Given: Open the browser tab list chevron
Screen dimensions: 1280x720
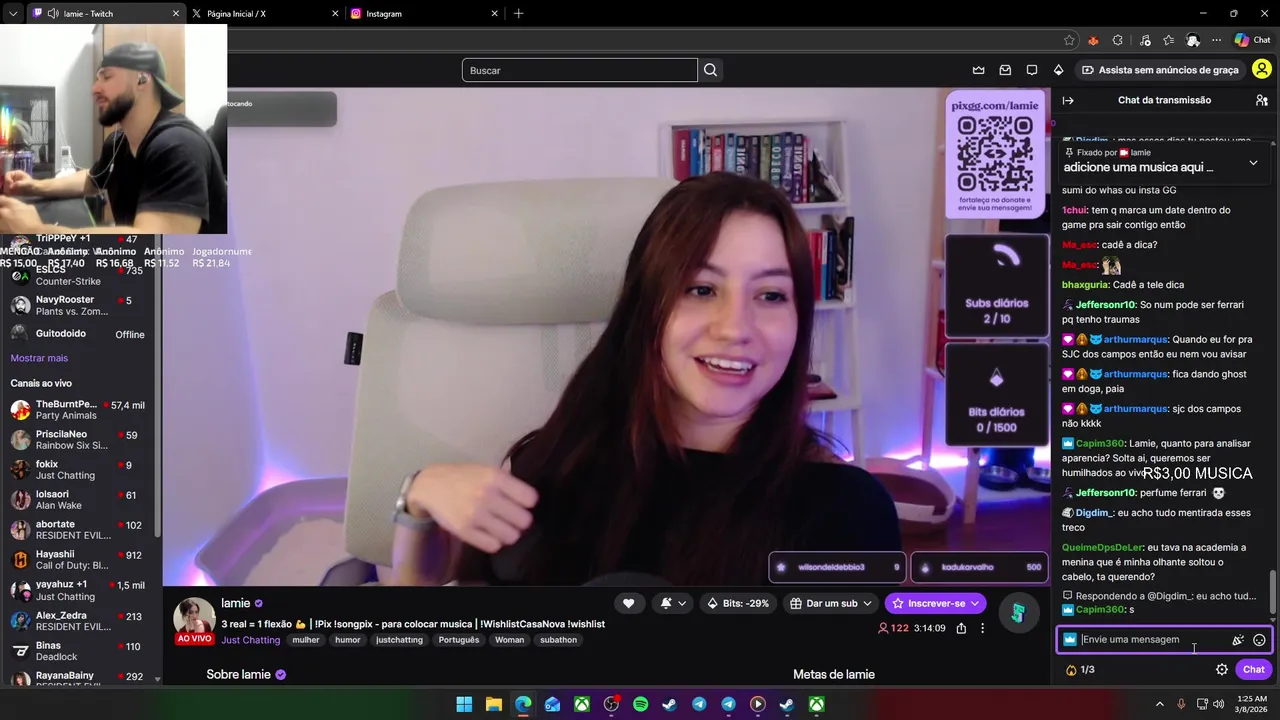Looking at the screenshot, I should 13,14.
